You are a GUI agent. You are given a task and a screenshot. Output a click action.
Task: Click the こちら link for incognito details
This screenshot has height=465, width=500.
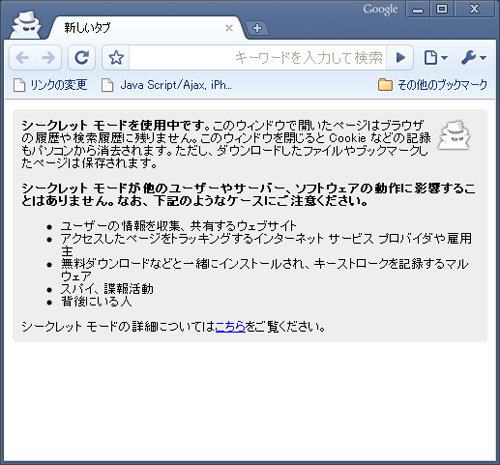230,327
